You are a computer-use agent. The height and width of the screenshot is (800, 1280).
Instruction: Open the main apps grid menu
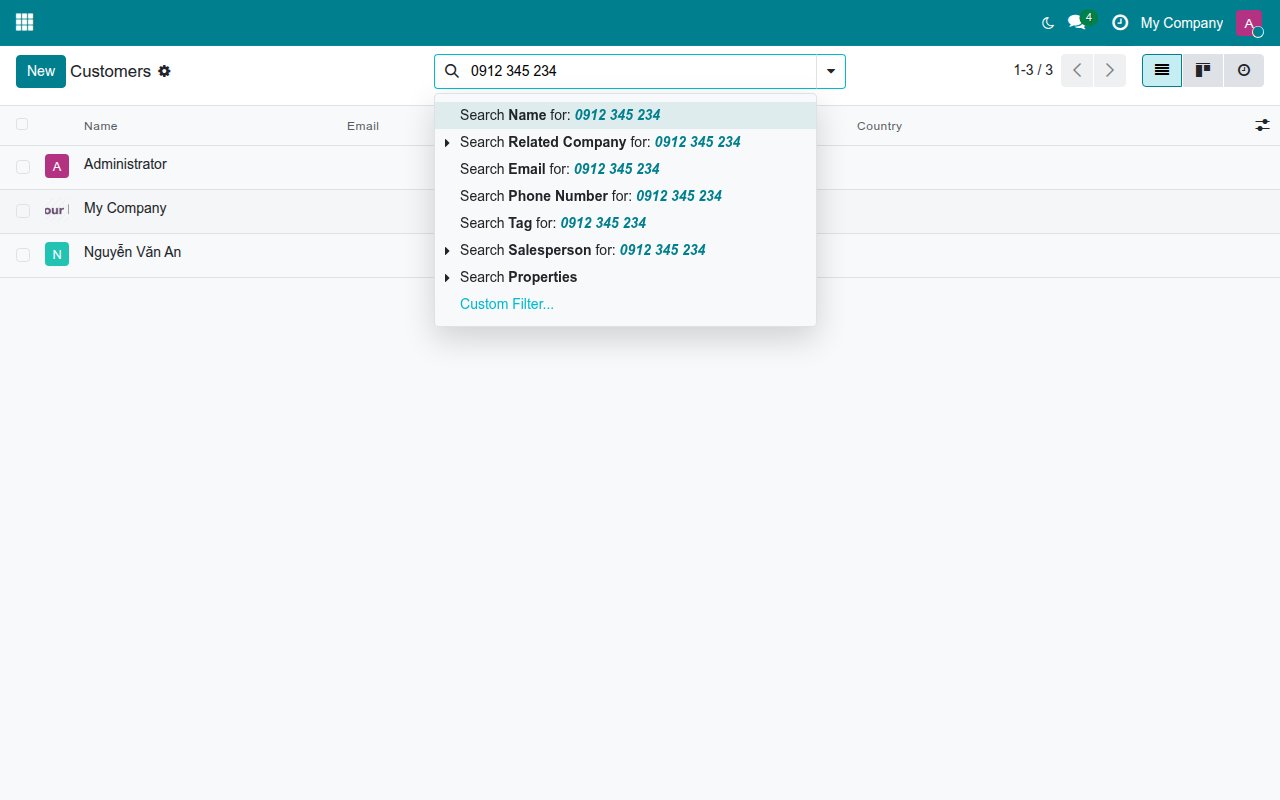click(x=25, y=22)
